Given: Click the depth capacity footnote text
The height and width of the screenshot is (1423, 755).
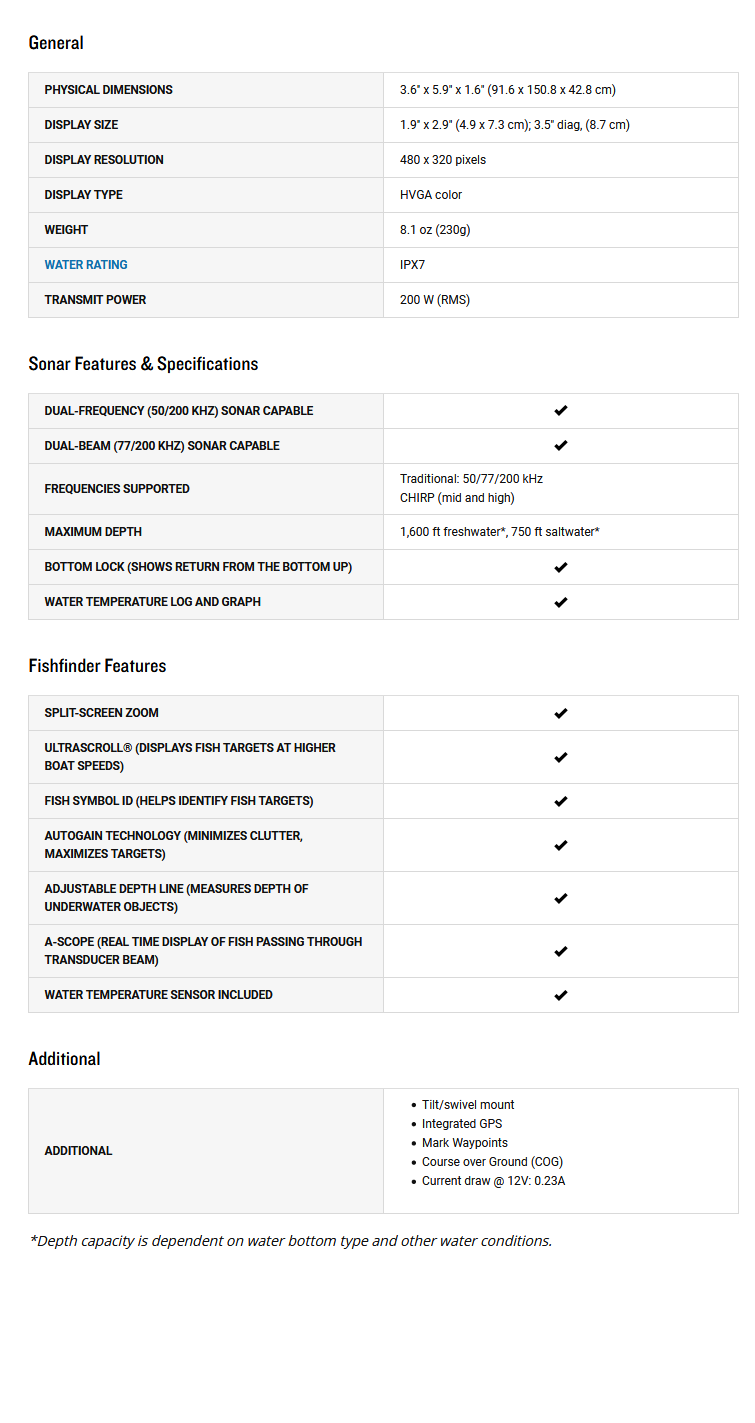Looking at the screenshot, I should pyautogui.click(x=290, y=1241).
